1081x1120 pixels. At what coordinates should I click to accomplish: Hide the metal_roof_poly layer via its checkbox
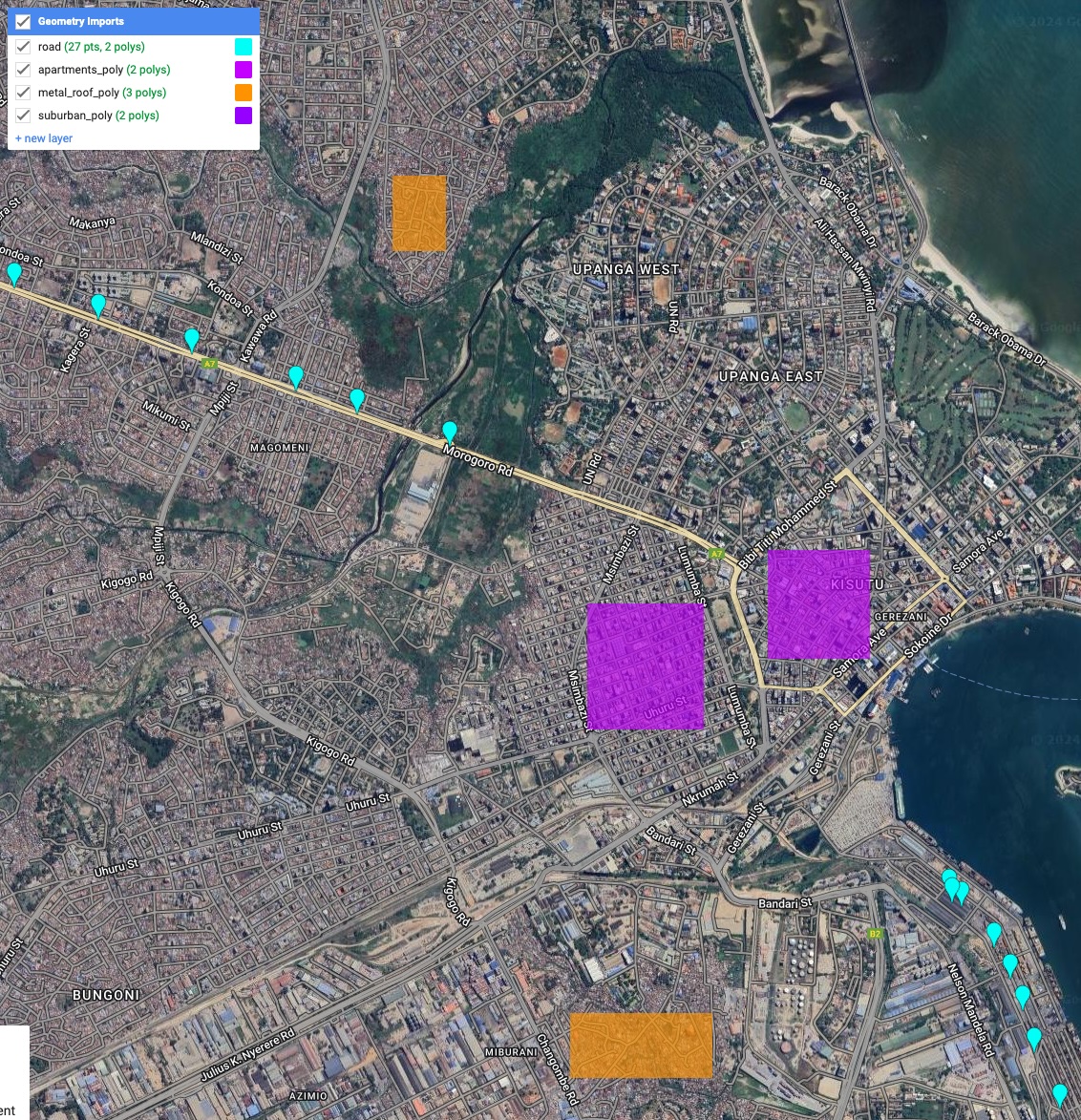point(23,93)
